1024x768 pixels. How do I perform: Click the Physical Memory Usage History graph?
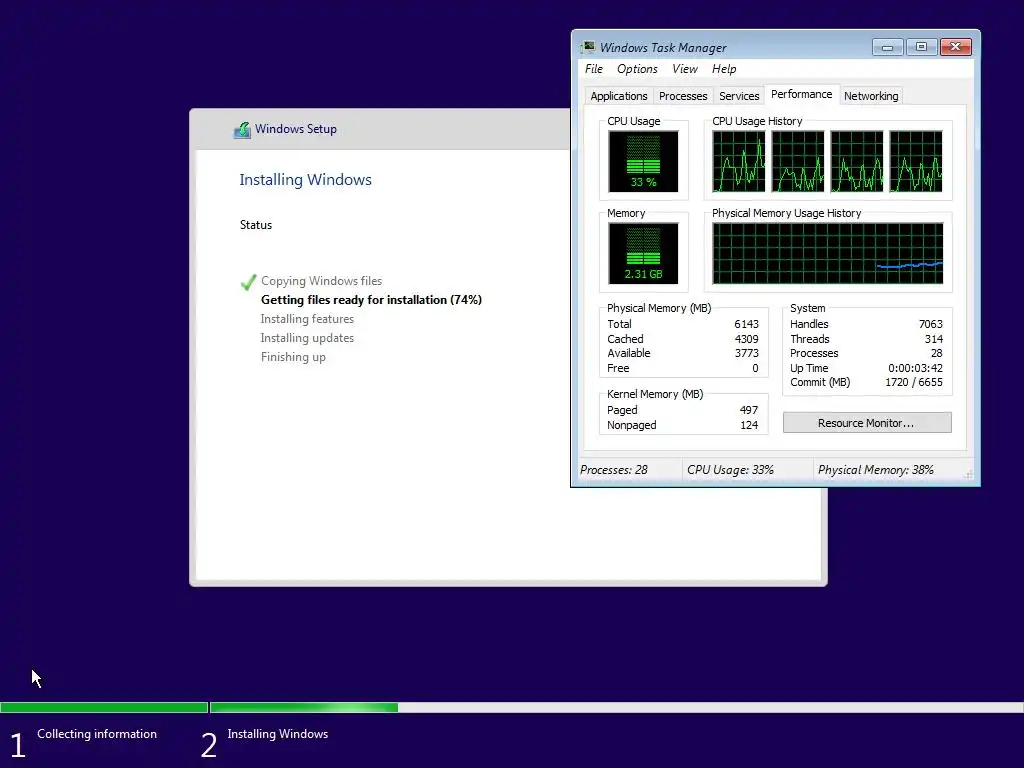(x=827, y=253)
